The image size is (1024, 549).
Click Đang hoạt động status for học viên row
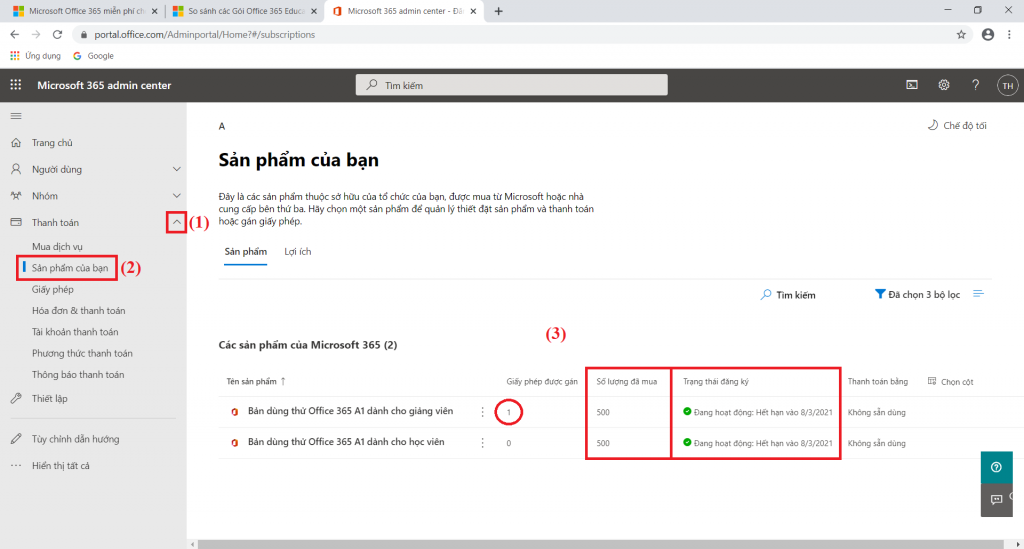click(x=758, y=443)
